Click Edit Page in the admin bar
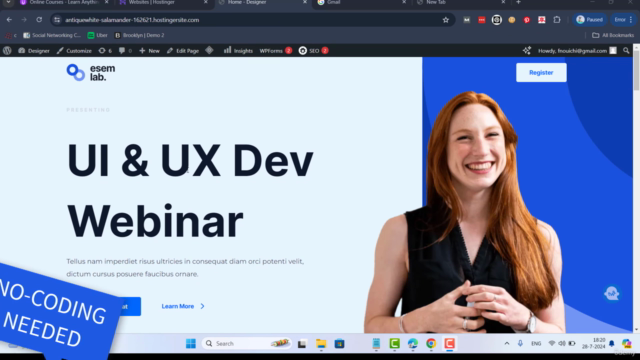Viewport: 640px width, 360px height. (x=182, y=51)
